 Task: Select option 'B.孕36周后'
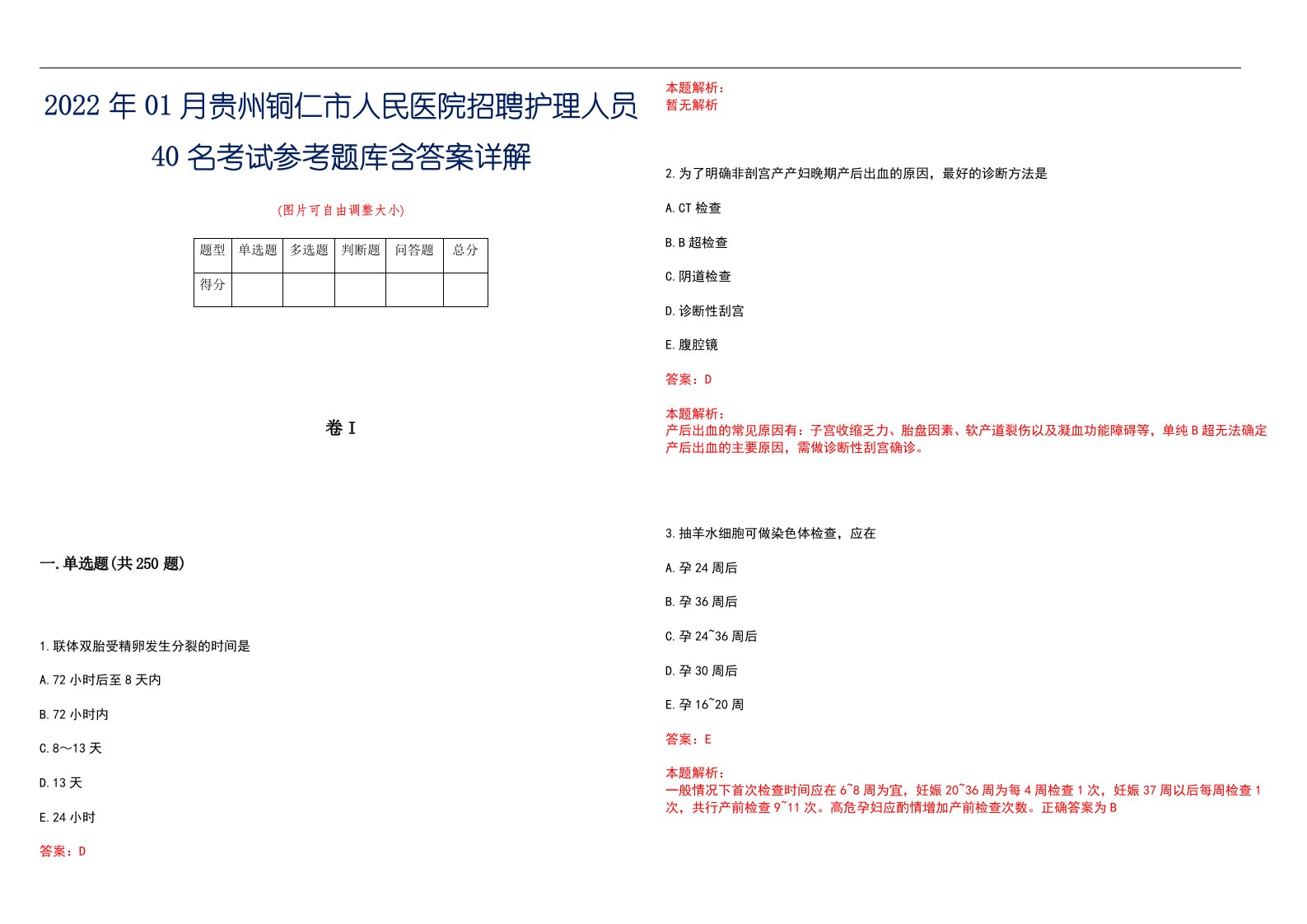click(x=702, y=602)
